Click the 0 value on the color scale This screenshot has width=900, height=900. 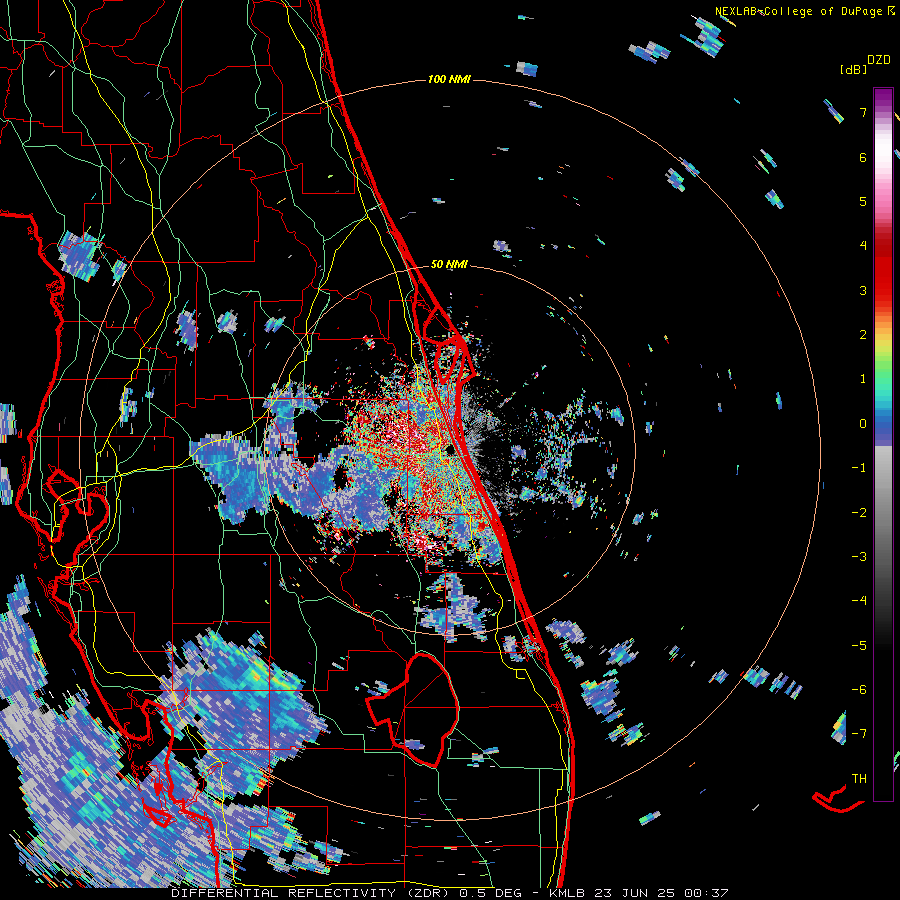point(863,424)
